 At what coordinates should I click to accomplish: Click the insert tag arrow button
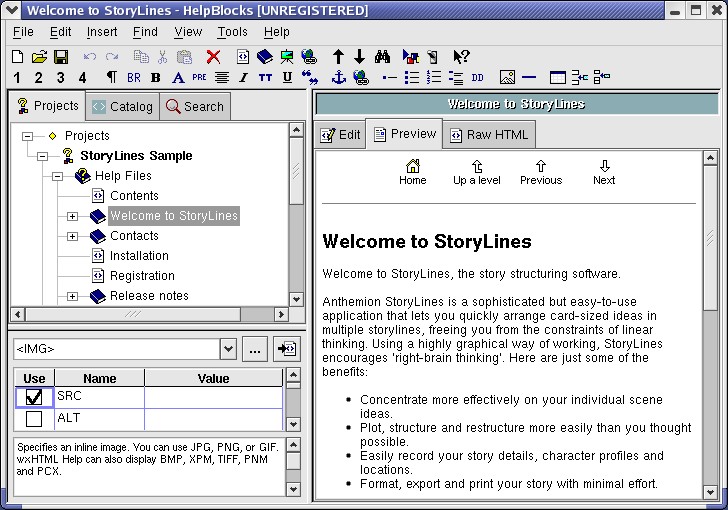tap(287, 349)
